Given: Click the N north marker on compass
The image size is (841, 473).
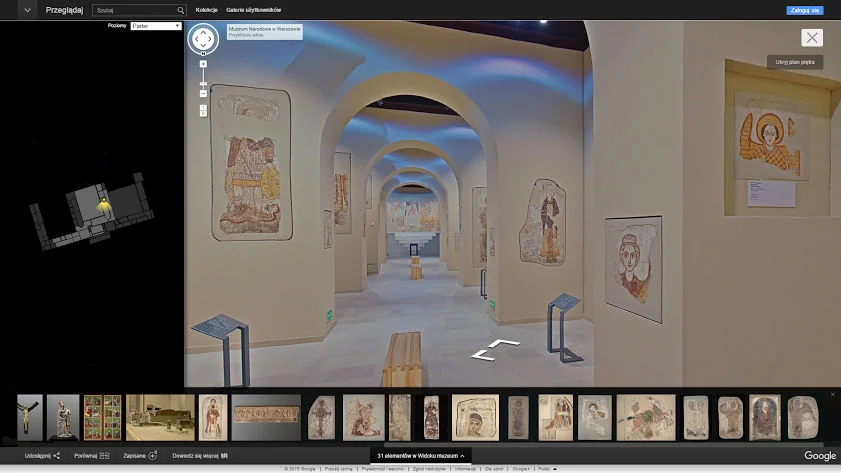Looking at the screenshot, I should point(203,54).
